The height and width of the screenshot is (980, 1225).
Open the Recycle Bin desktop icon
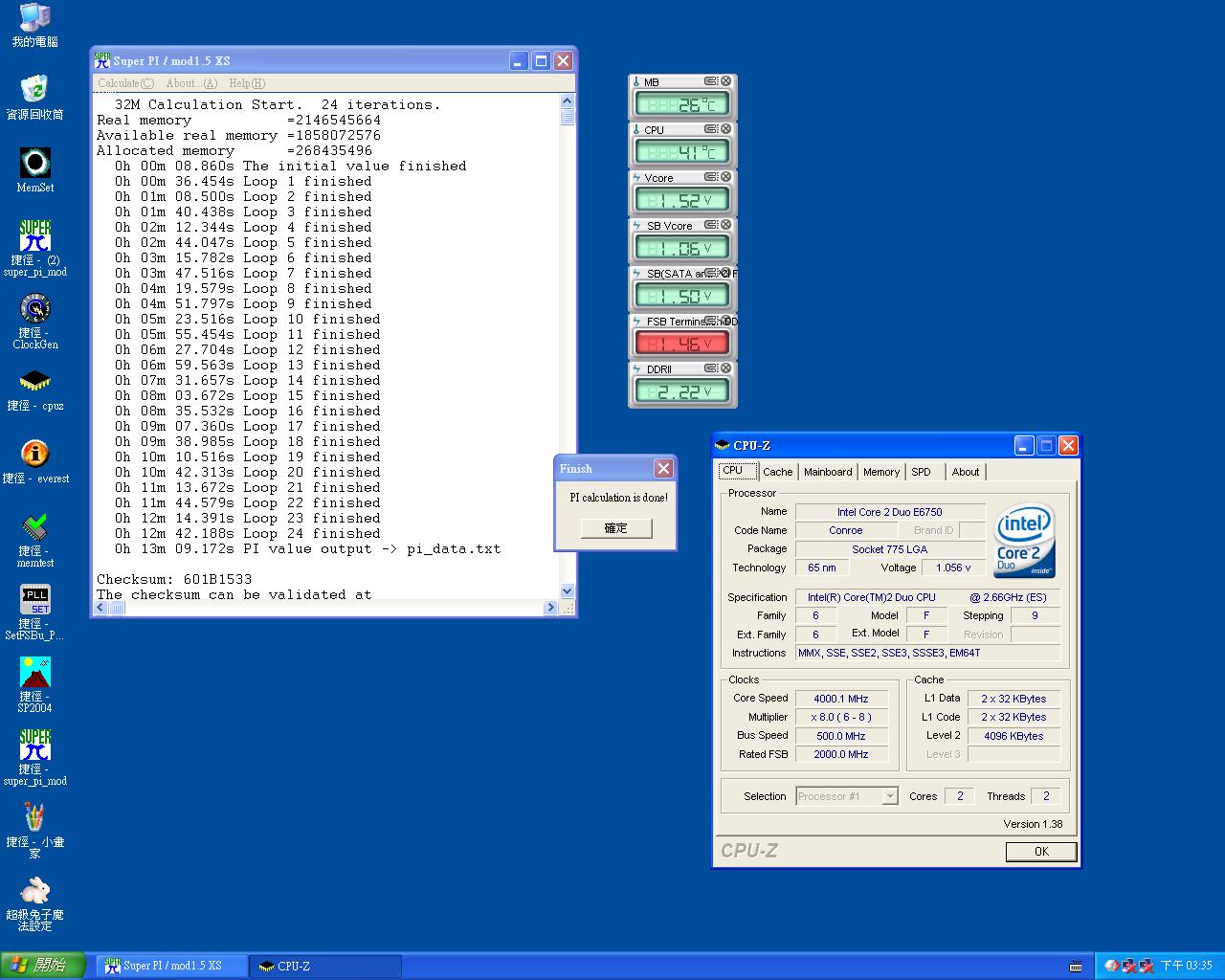tap(34, 98)
